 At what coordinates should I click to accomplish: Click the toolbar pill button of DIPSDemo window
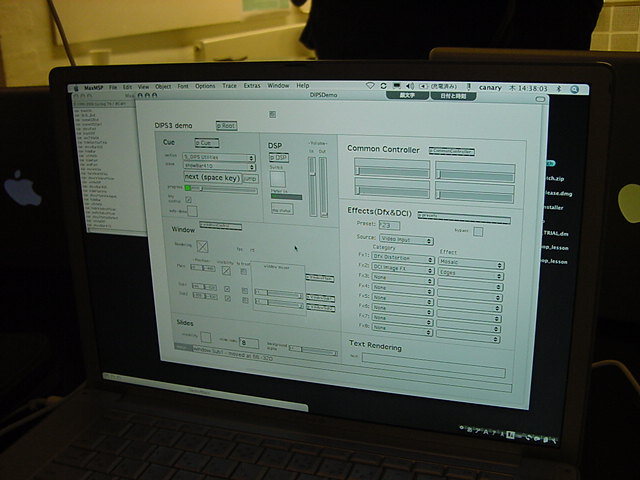pyautogui.click(x=540, y=99)
